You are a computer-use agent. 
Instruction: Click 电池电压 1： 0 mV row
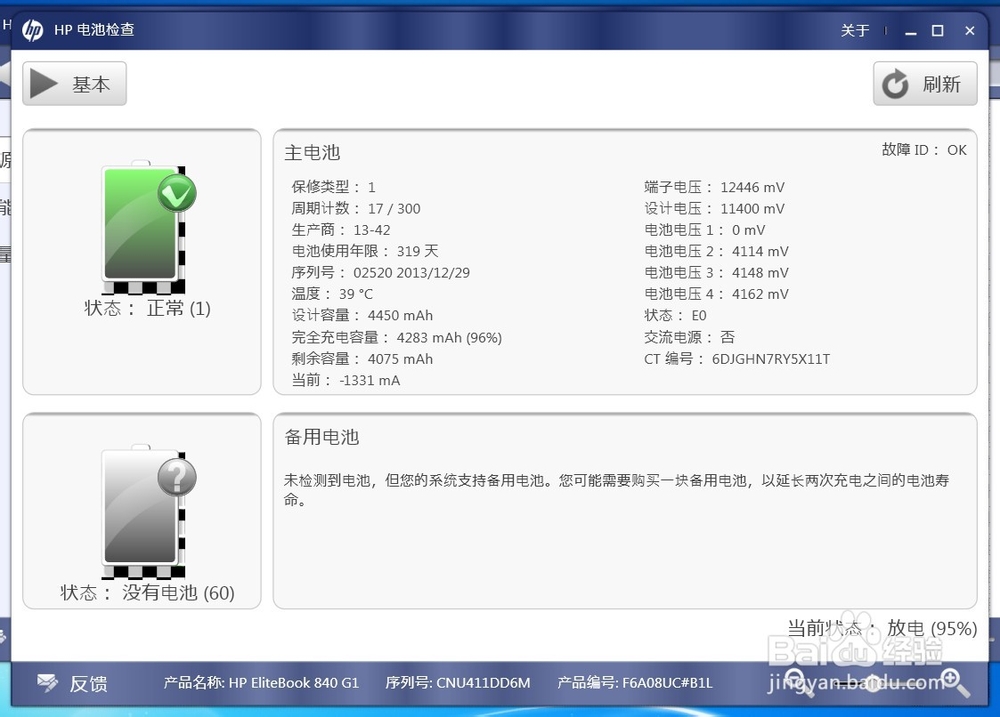pos(705,230)
